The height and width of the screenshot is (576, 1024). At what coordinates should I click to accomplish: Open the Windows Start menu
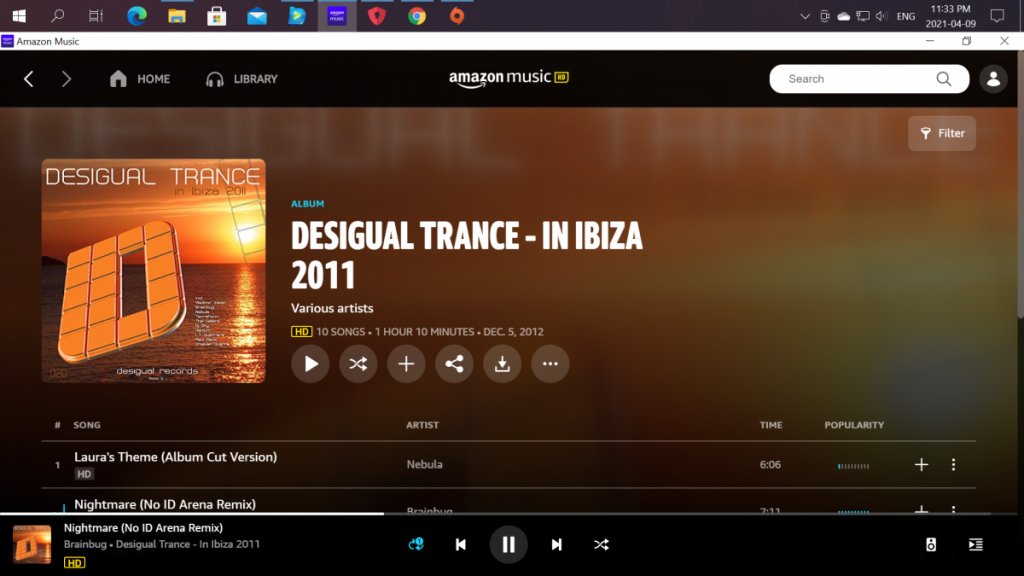tap(19, 16)
